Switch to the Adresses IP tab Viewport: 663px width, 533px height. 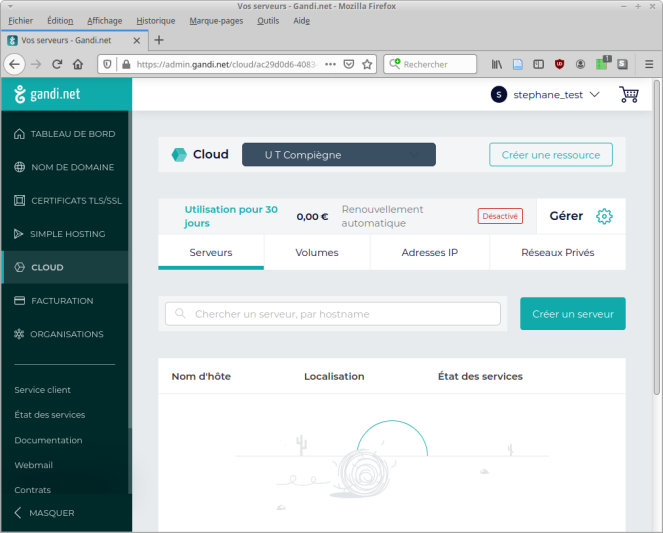430,252
